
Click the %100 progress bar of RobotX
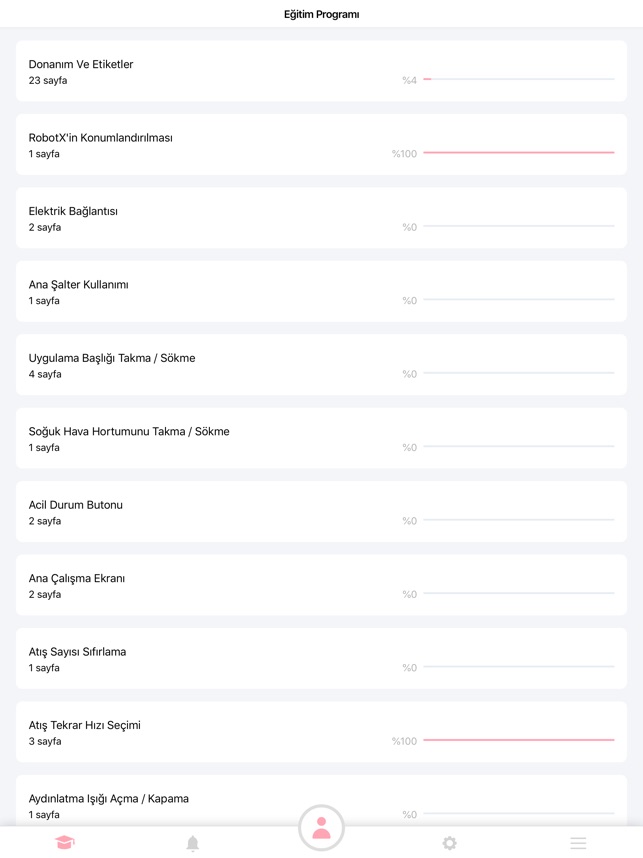519,153
